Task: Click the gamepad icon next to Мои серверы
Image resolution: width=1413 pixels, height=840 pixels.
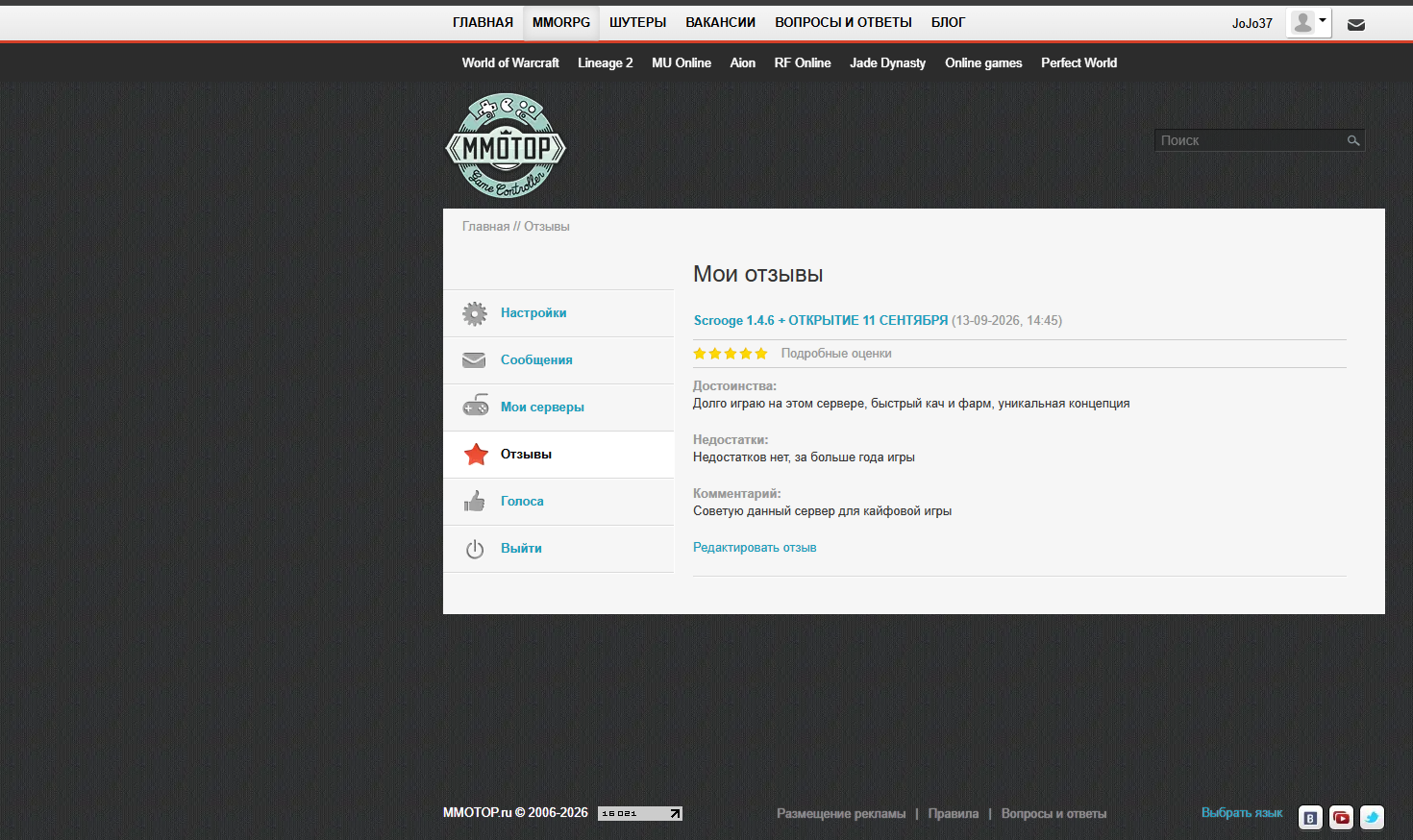Action: (476, 406)
